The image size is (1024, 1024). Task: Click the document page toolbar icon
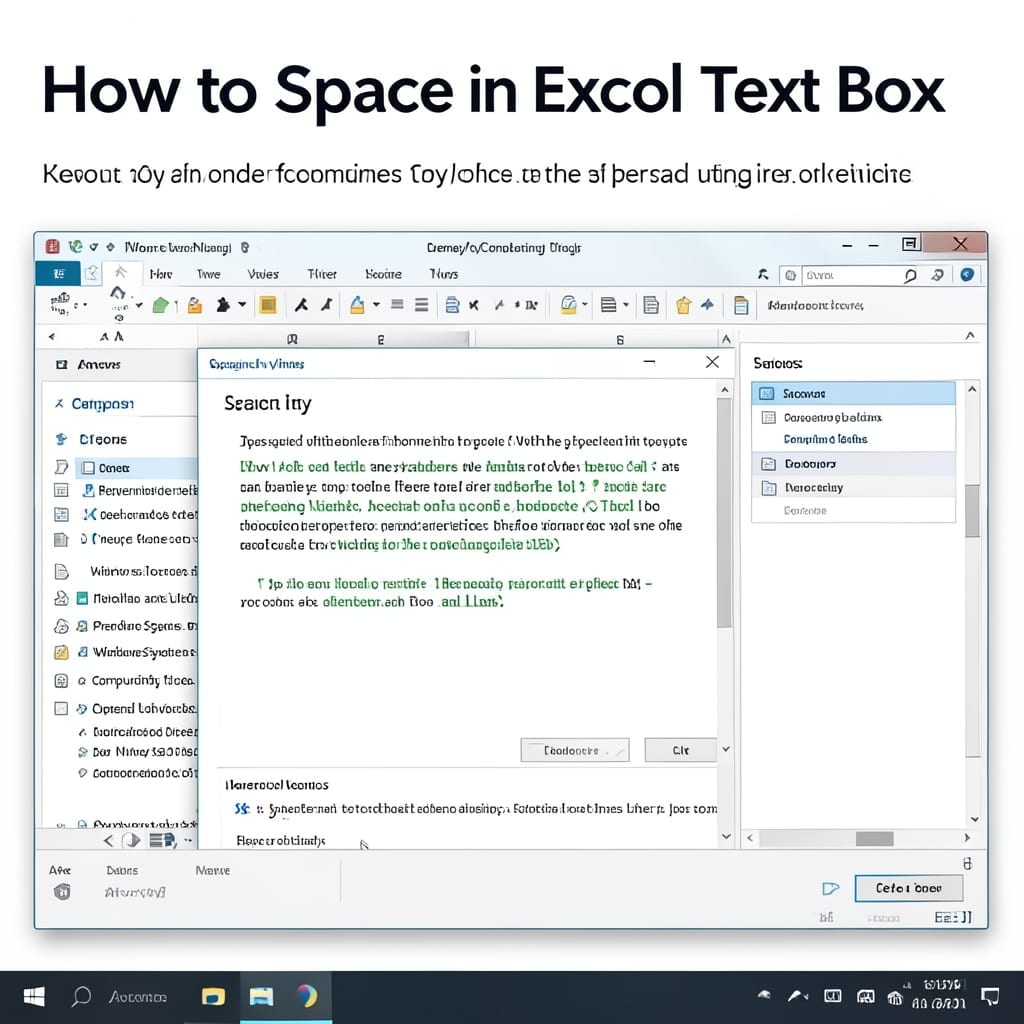pyautogui.click(x=651, y=305)
